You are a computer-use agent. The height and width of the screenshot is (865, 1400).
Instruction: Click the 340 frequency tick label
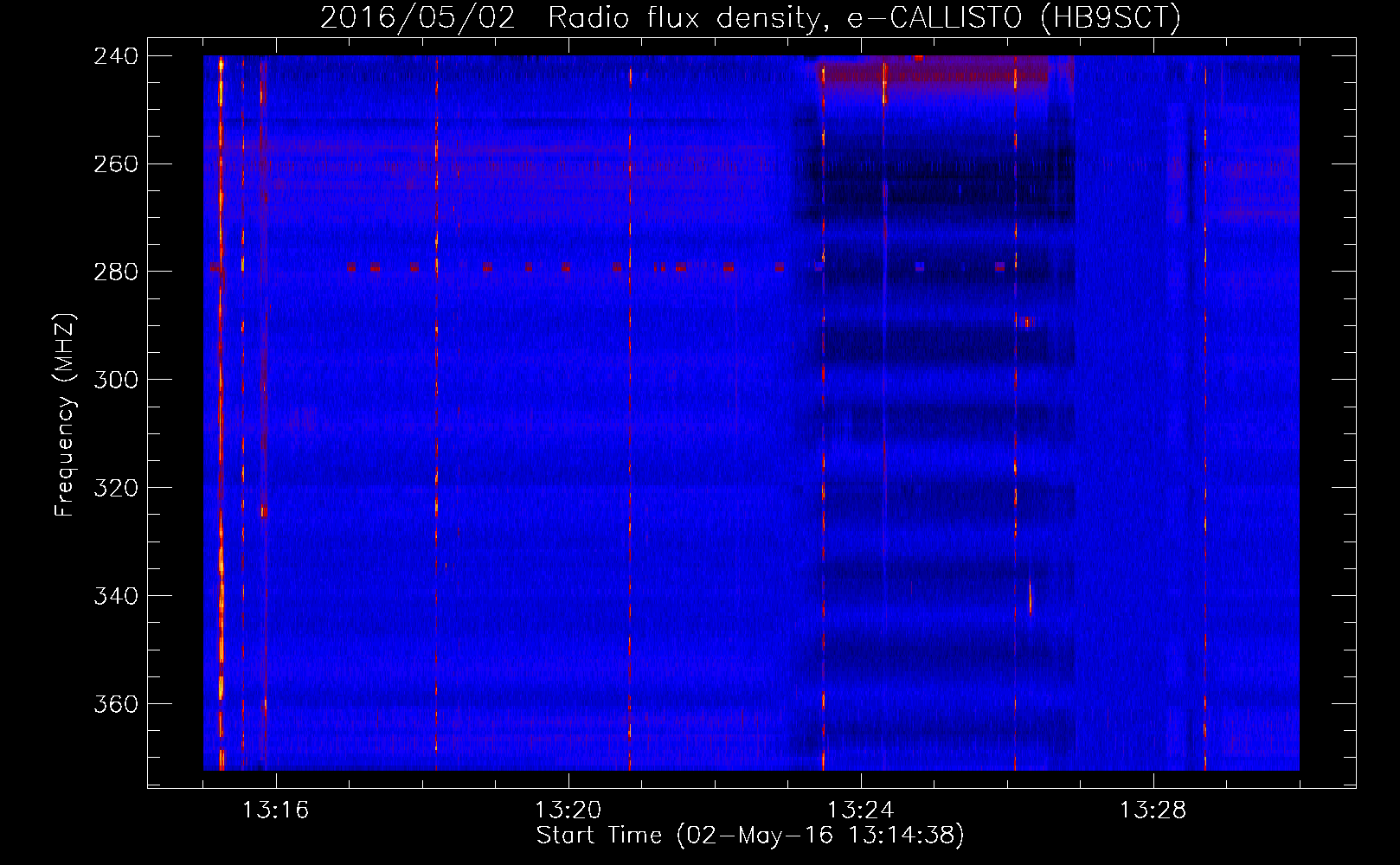pyautogui.click(x=116, y=597)
